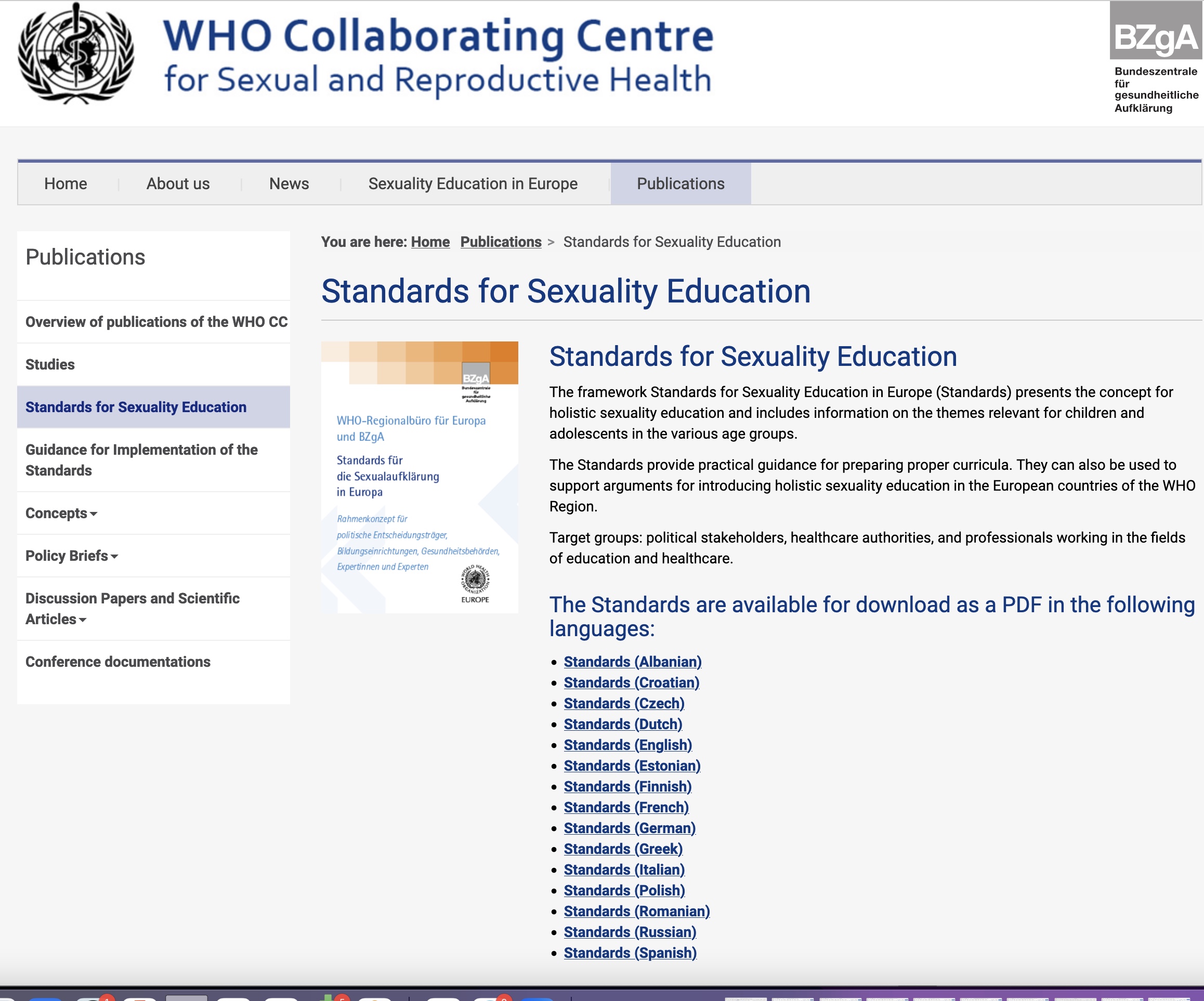The image size is (1204, 1001).
Task: Open Standards (Spanish) download link
Action: click(x=630, y=953)
